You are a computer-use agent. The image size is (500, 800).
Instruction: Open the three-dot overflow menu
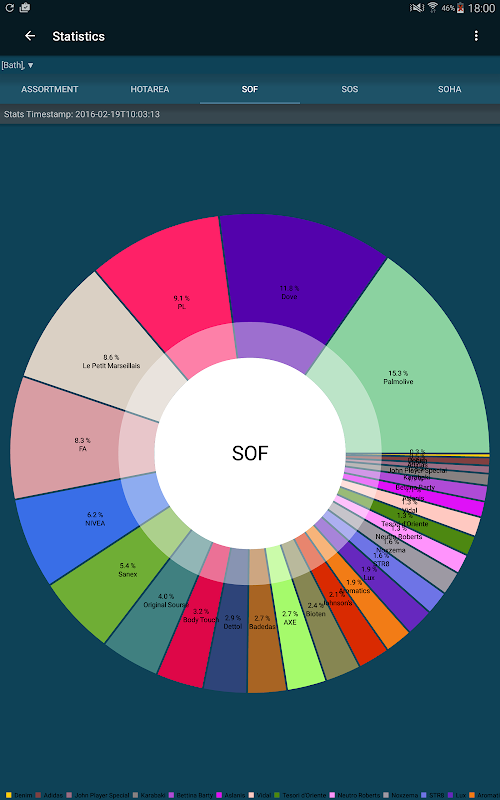coord(476,36)
